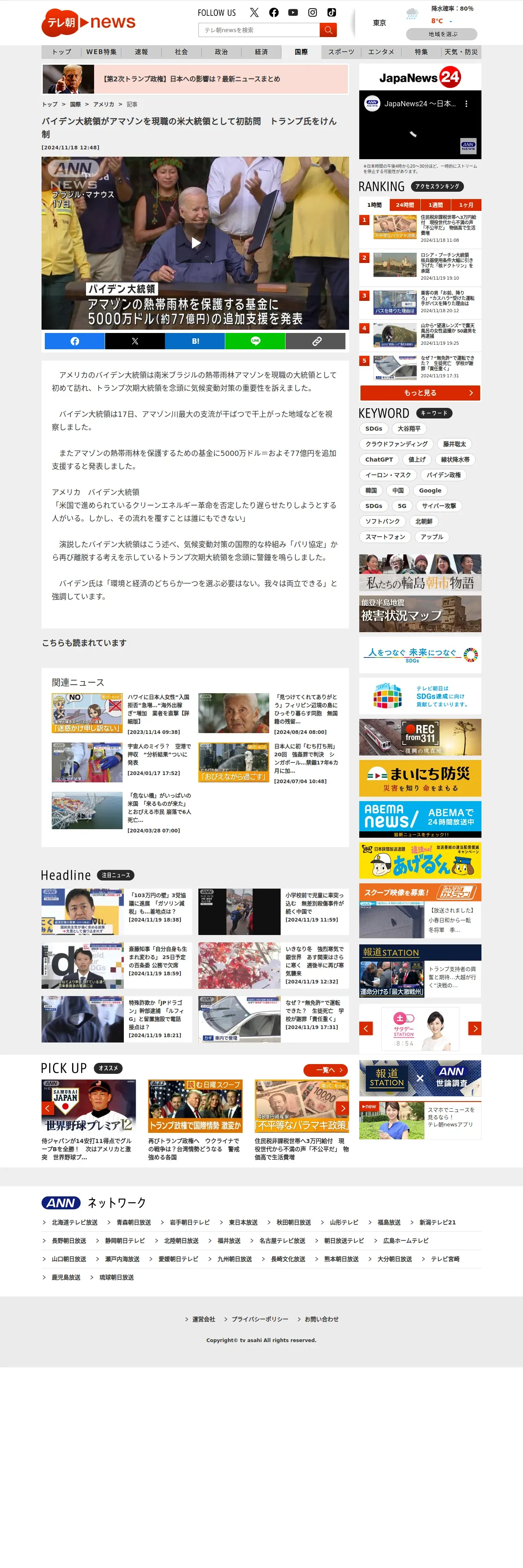Open headline 「103万円の壁」3党協議に進展
Screen dimensions: 523x1568
coord(116,911)
